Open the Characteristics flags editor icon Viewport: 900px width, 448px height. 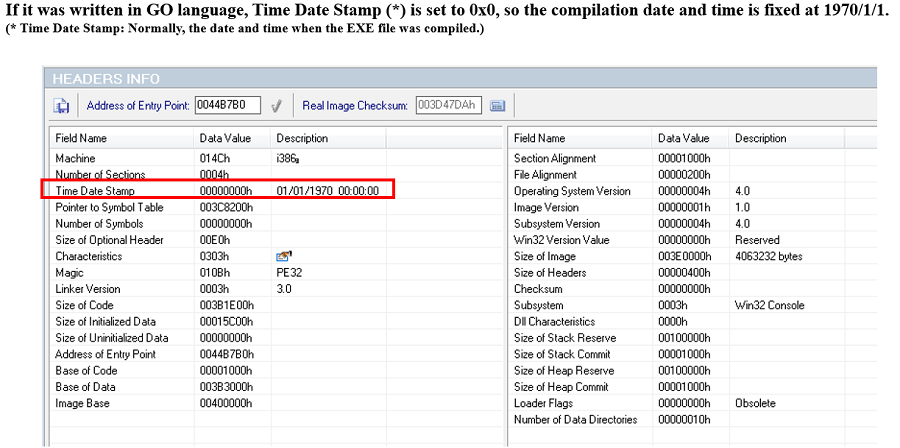coord(282,256)
